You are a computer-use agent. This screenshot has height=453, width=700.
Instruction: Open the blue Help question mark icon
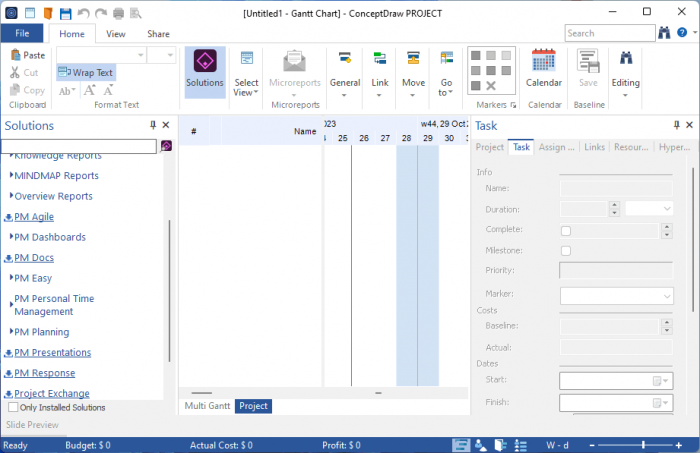(x=682, y=32)
